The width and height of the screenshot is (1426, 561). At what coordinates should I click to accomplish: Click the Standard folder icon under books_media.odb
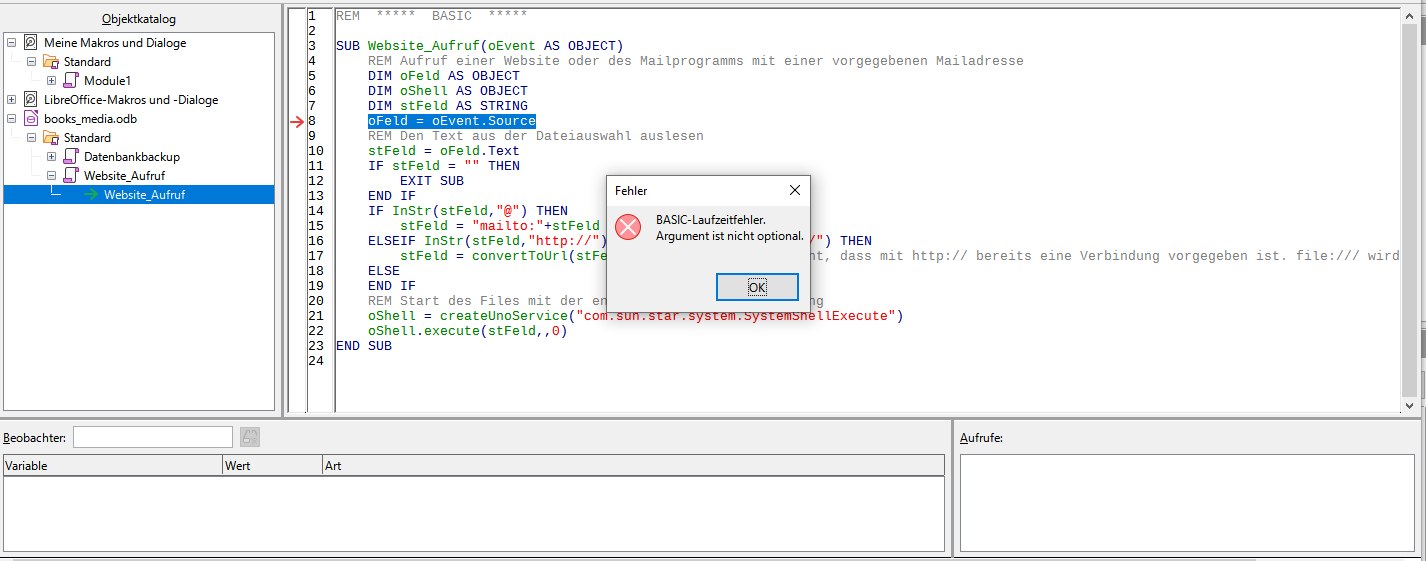[51, 137]
